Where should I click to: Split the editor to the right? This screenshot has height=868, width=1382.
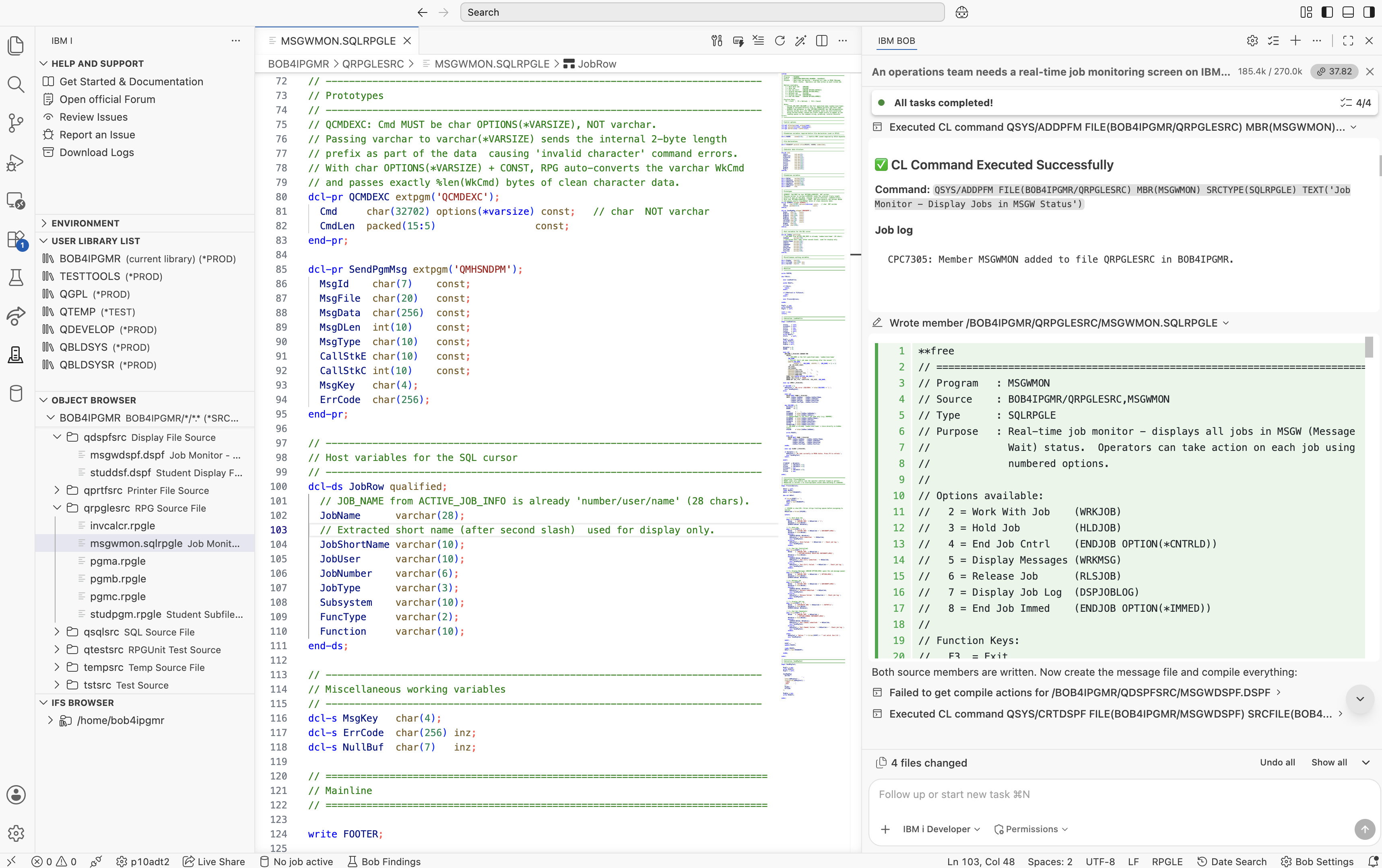821,41
